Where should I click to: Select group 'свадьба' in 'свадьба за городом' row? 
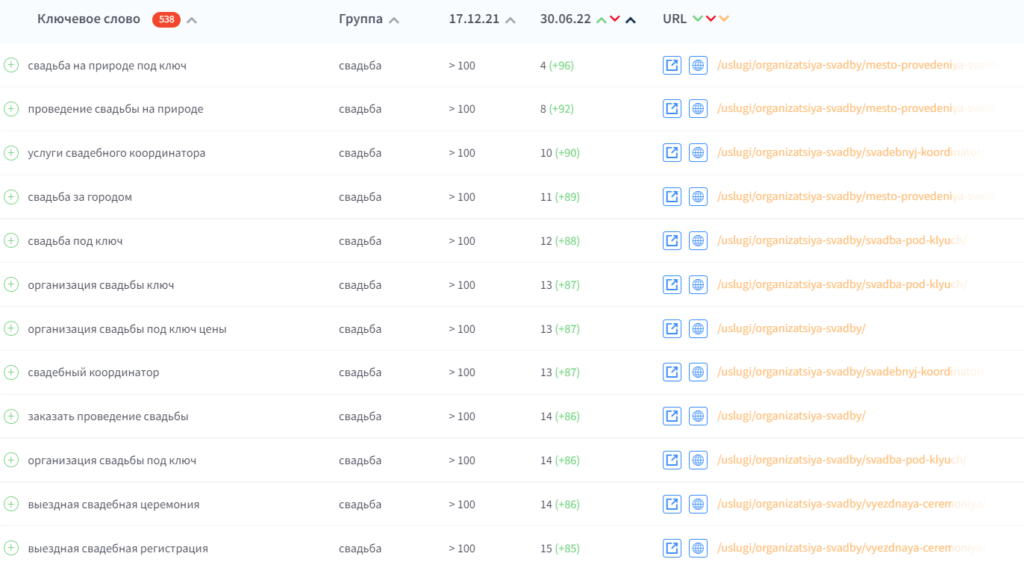[x=360, y=197]
